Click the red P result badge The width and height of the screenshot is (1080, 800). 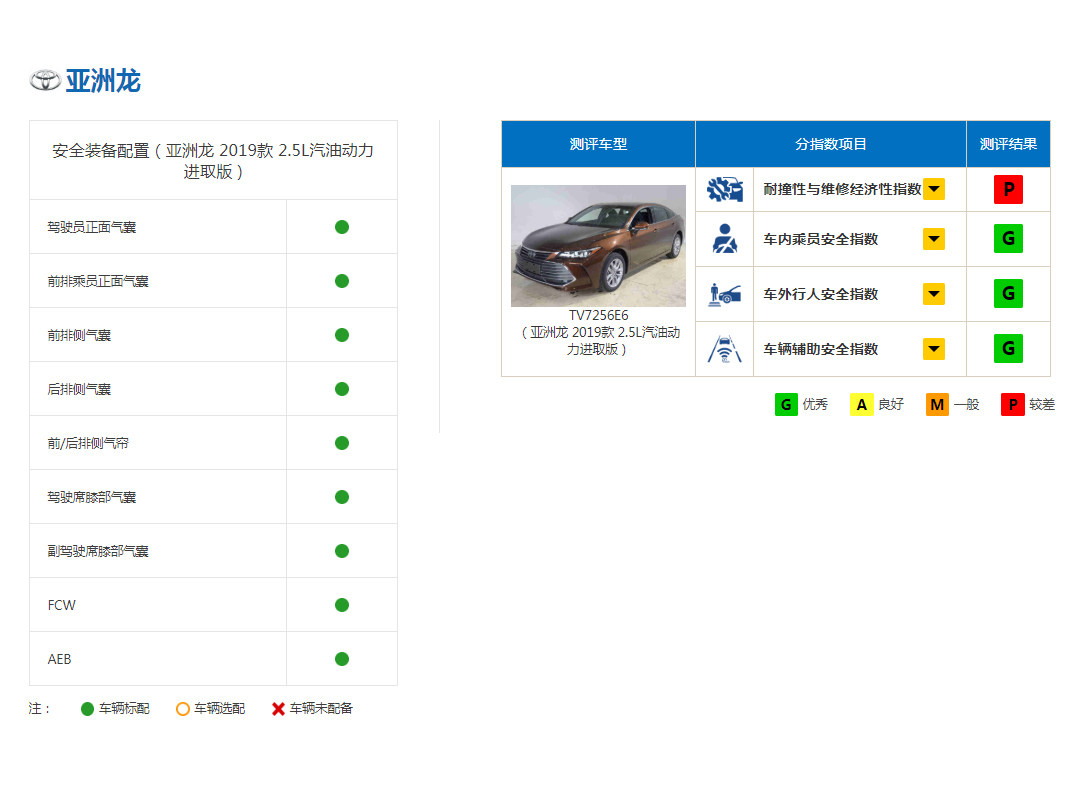(x=1008, y=189)
